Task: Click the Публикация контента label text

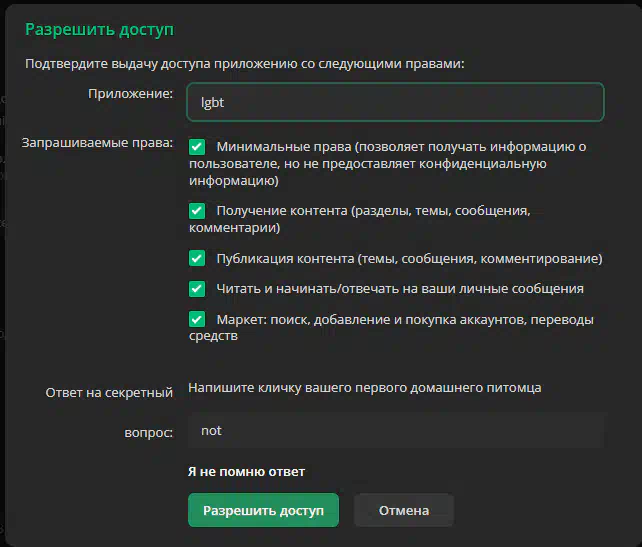Action: 409,258
